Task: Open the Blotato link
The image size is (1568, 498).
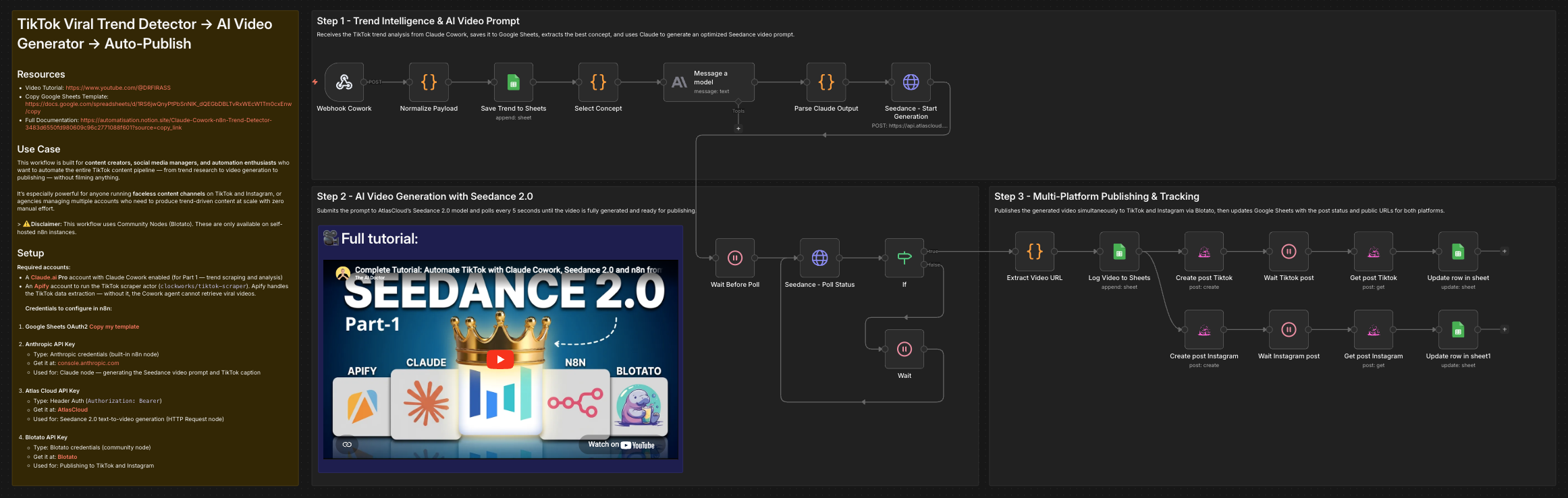Action: coord(67,457)
